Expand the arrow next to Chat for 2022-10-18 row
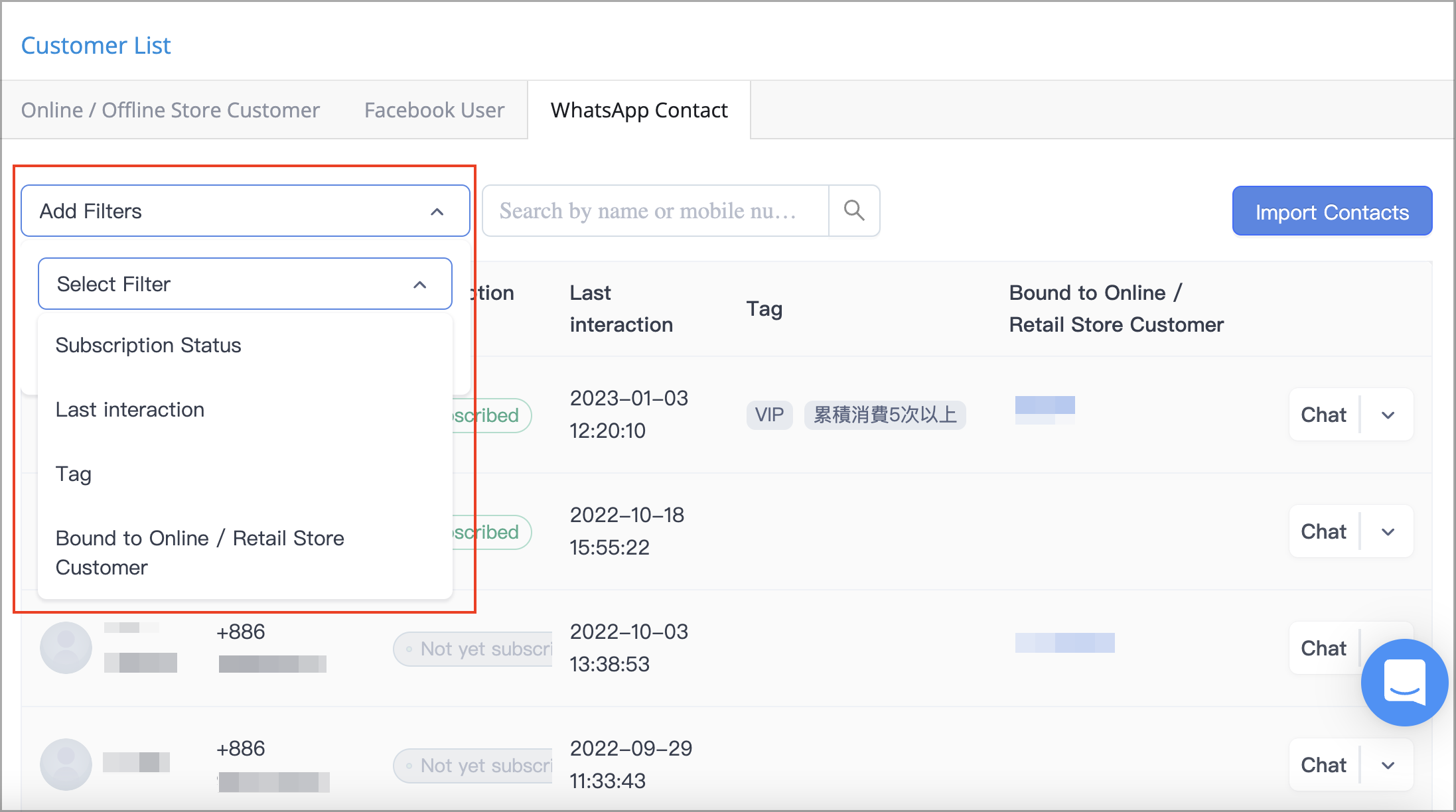Screen dimensions: 1456x812 point(1388,532)
